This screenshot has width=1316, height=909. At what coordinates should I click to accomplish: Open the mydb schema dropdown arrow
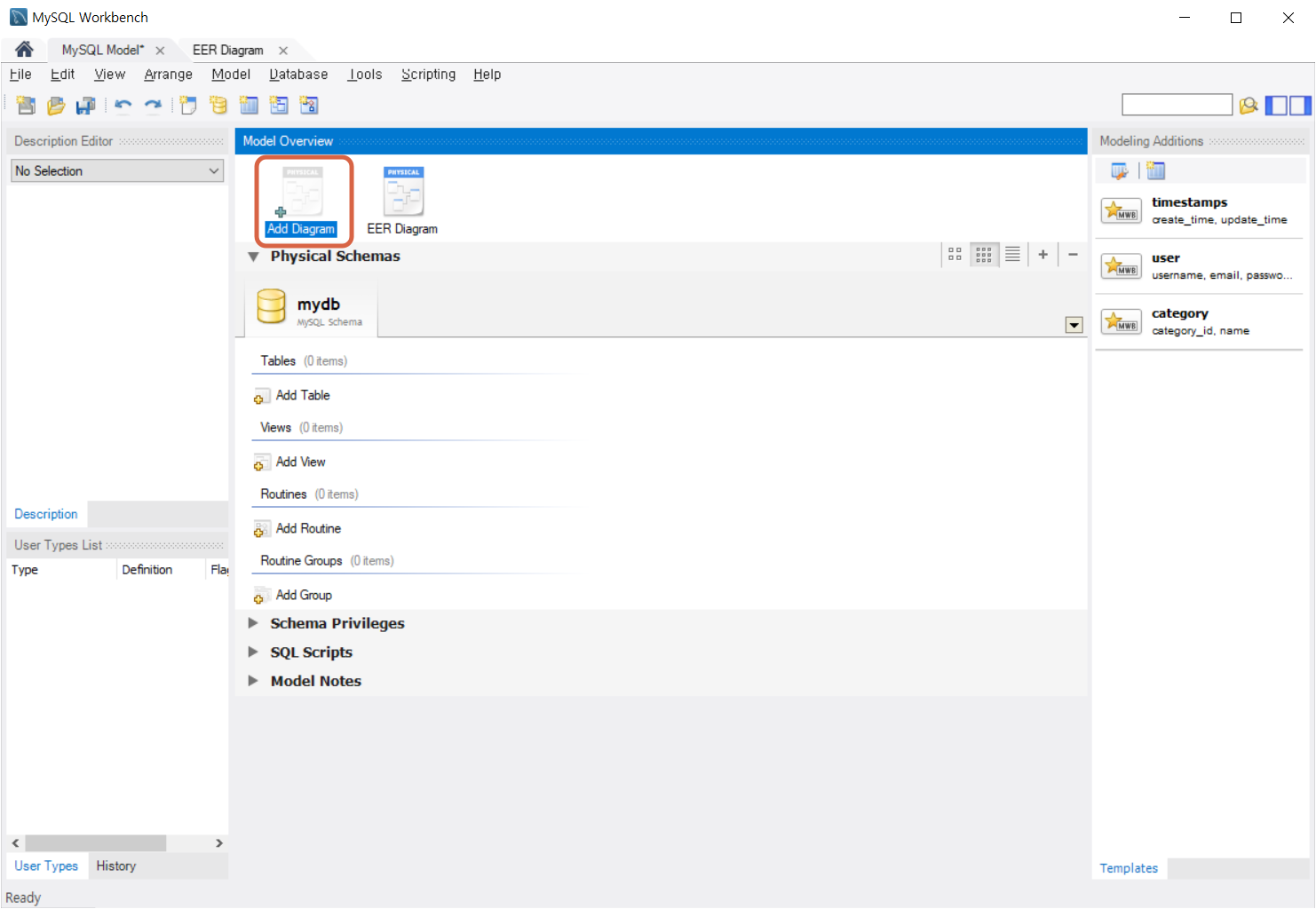click(x=1074, y=325)
